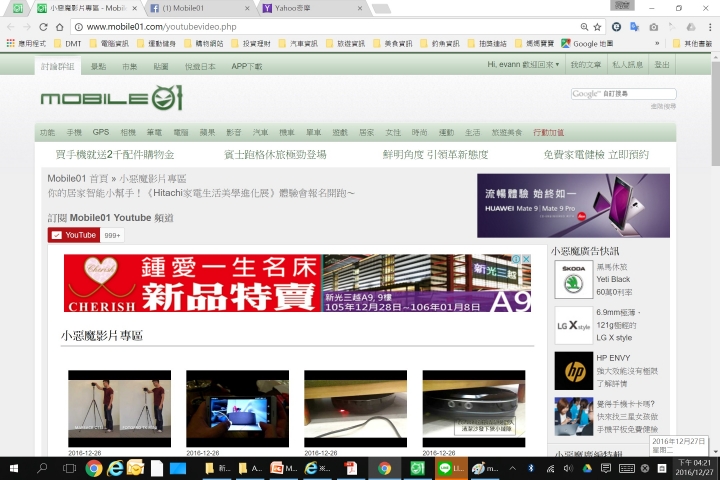Select 手機 in the category menu

pos(74,132)
